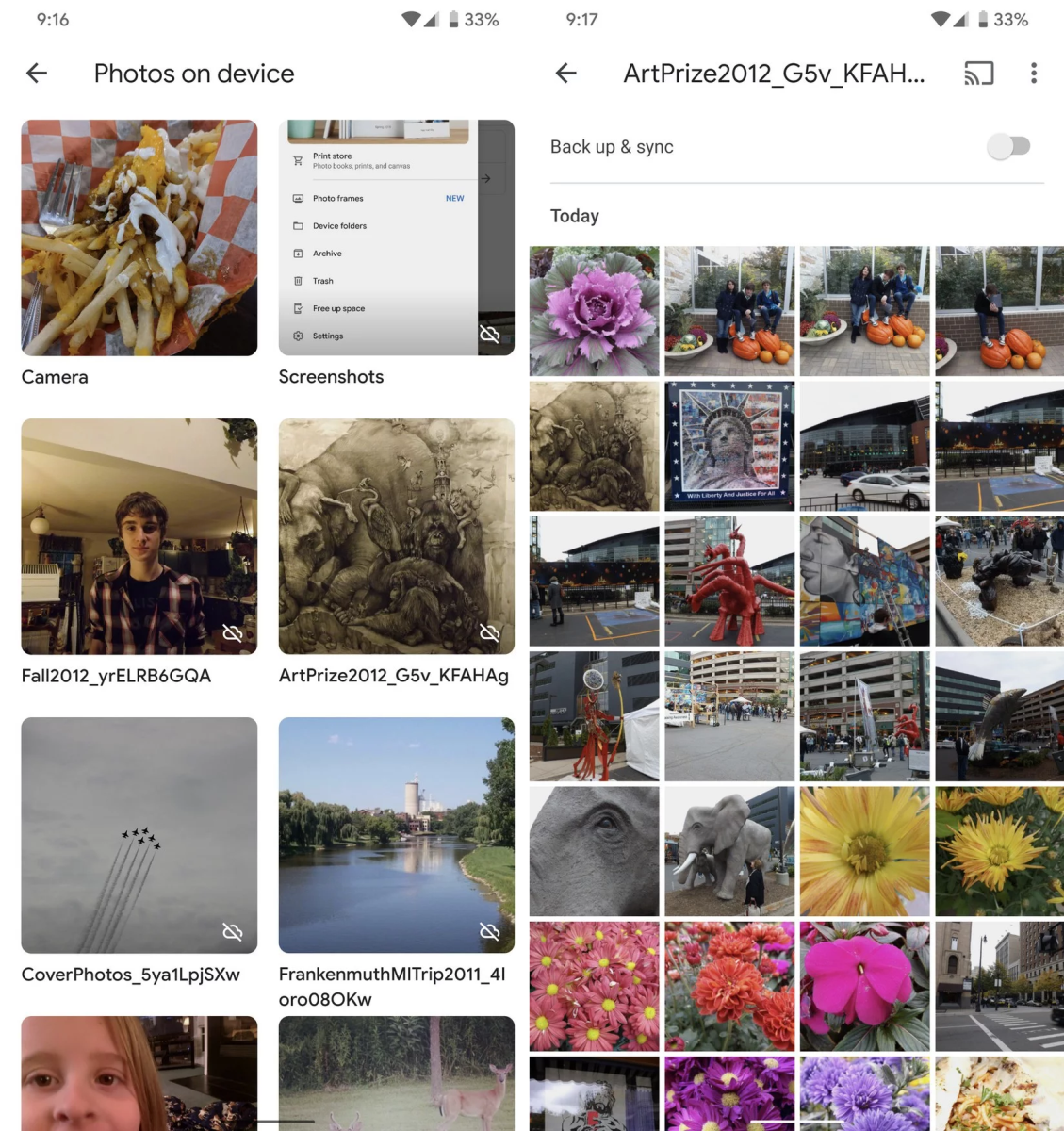
Task: Tap the CoverPhotos_5ya1LpjSXw label
Action: (131, 975)
